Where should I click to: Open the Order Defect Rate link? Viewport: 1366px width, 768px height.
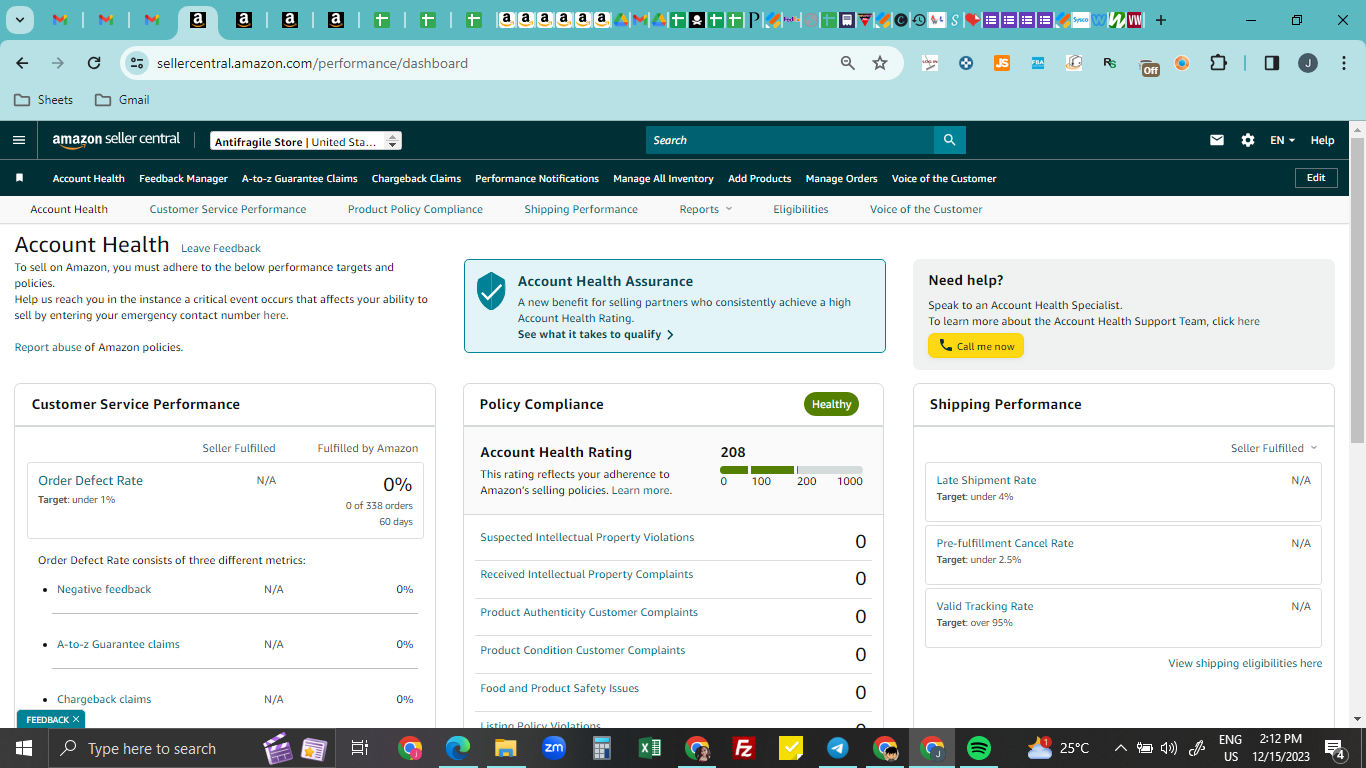coord(90,480)
